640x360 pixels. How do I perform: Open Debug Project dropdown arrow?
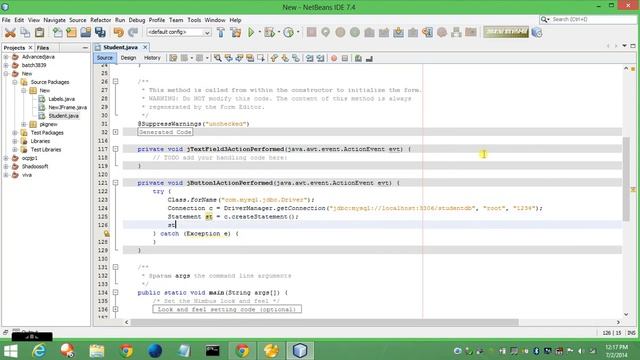click(278, 32)
